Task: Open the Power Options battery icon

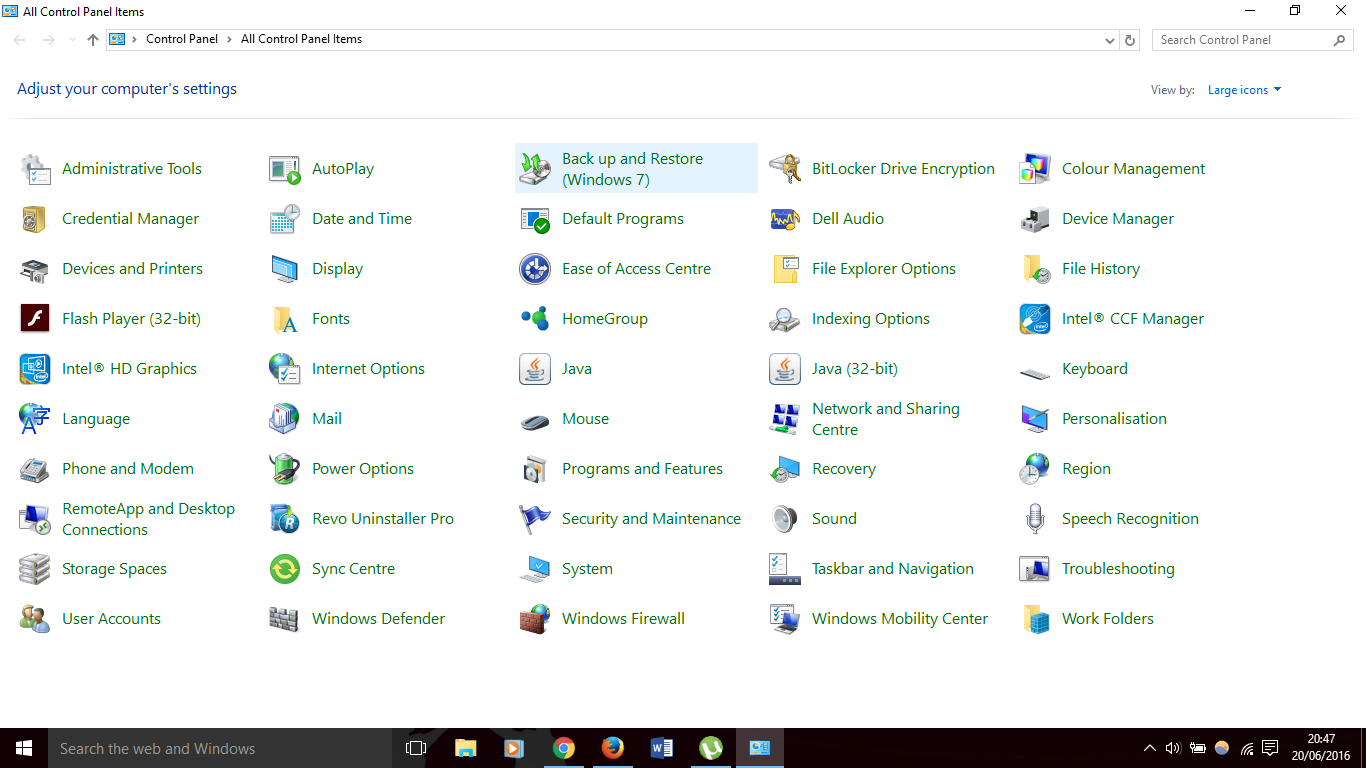Action: coord(285,469)
